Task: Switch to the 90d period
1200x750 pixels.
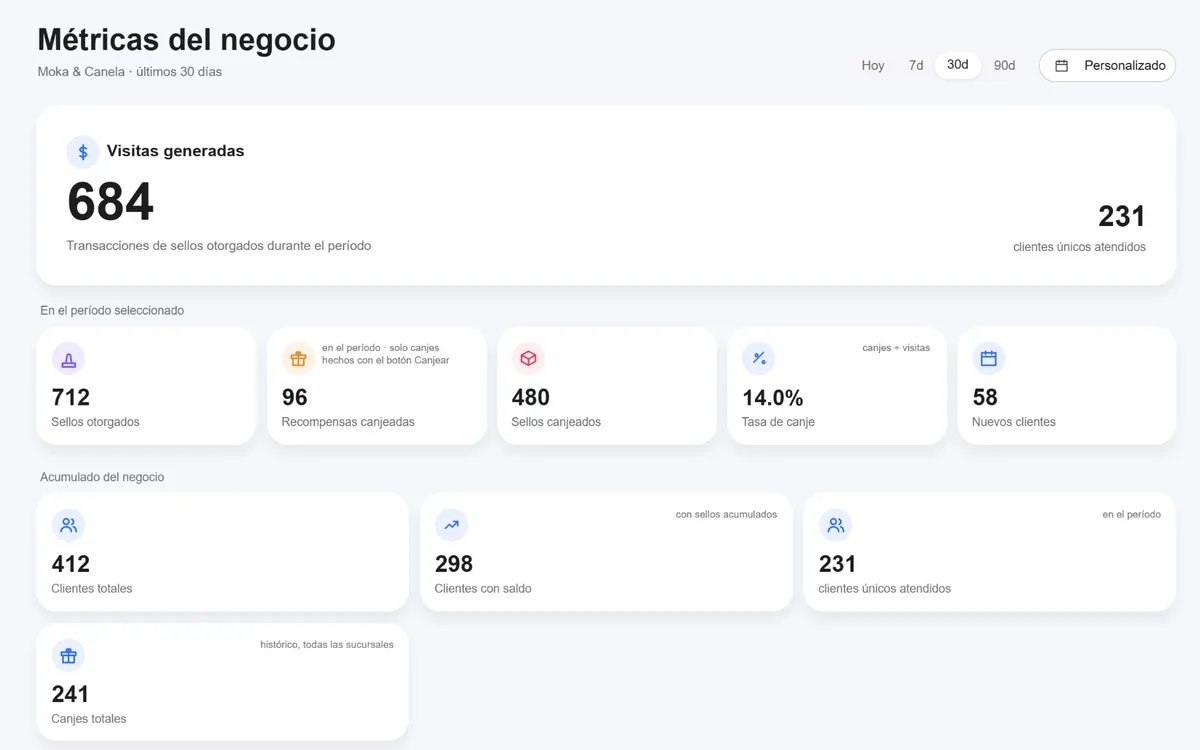Action: pyautogui.click(x=1004, y=66)
